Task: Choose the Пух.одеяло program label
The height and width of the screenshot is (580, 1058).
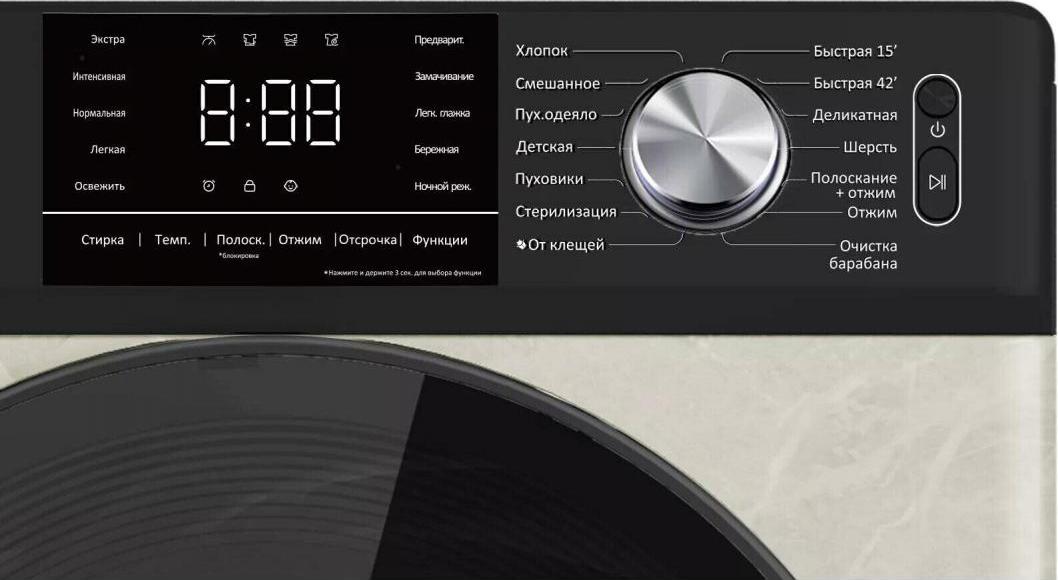Action: (x=556, y=115)
